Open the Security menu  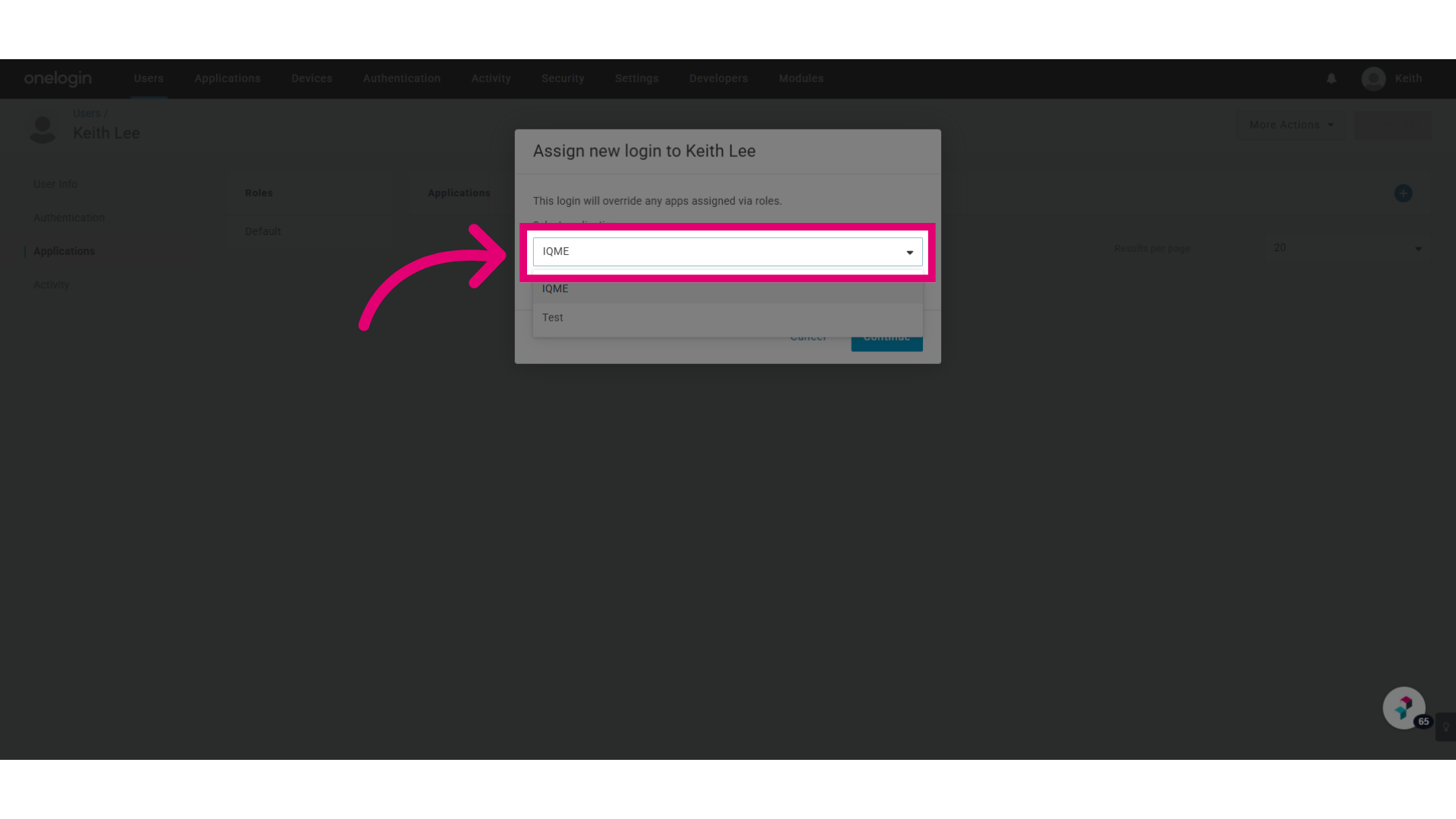563,78
